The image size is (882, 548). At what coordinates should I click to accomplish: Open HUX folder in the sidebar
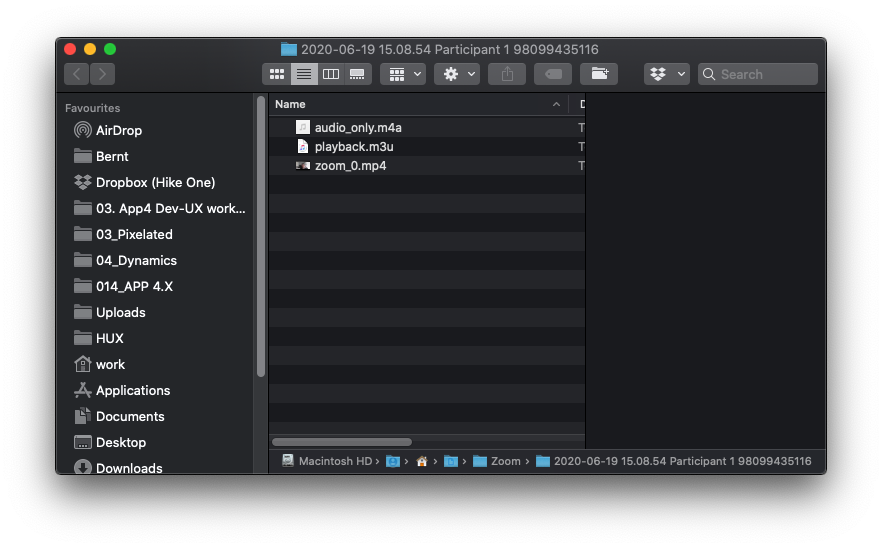tap(98, 338)
